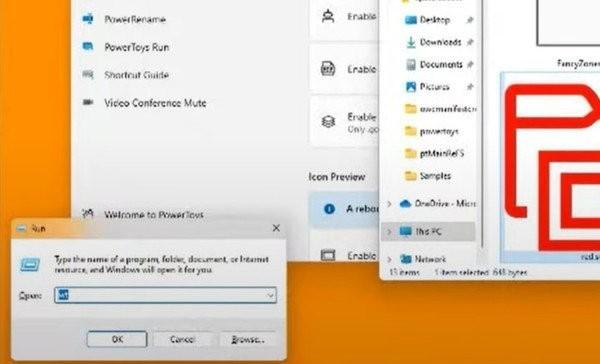Click the OneDrive cloud icon
The width and height of the screenshot is (600, 364).
[x=405, y=203]
